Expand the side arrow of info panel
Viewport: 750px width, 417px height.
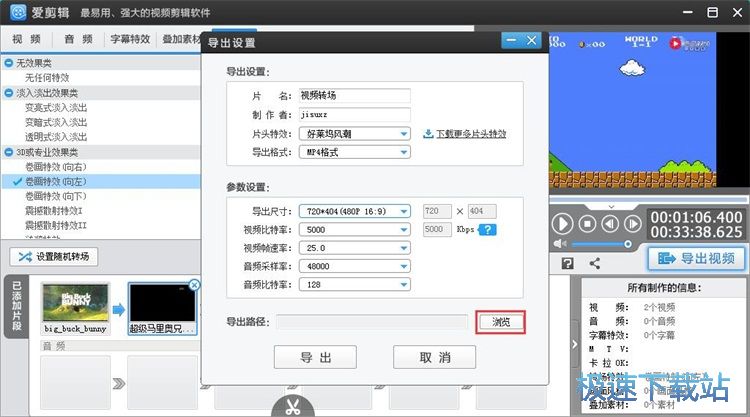pos(575,344)
